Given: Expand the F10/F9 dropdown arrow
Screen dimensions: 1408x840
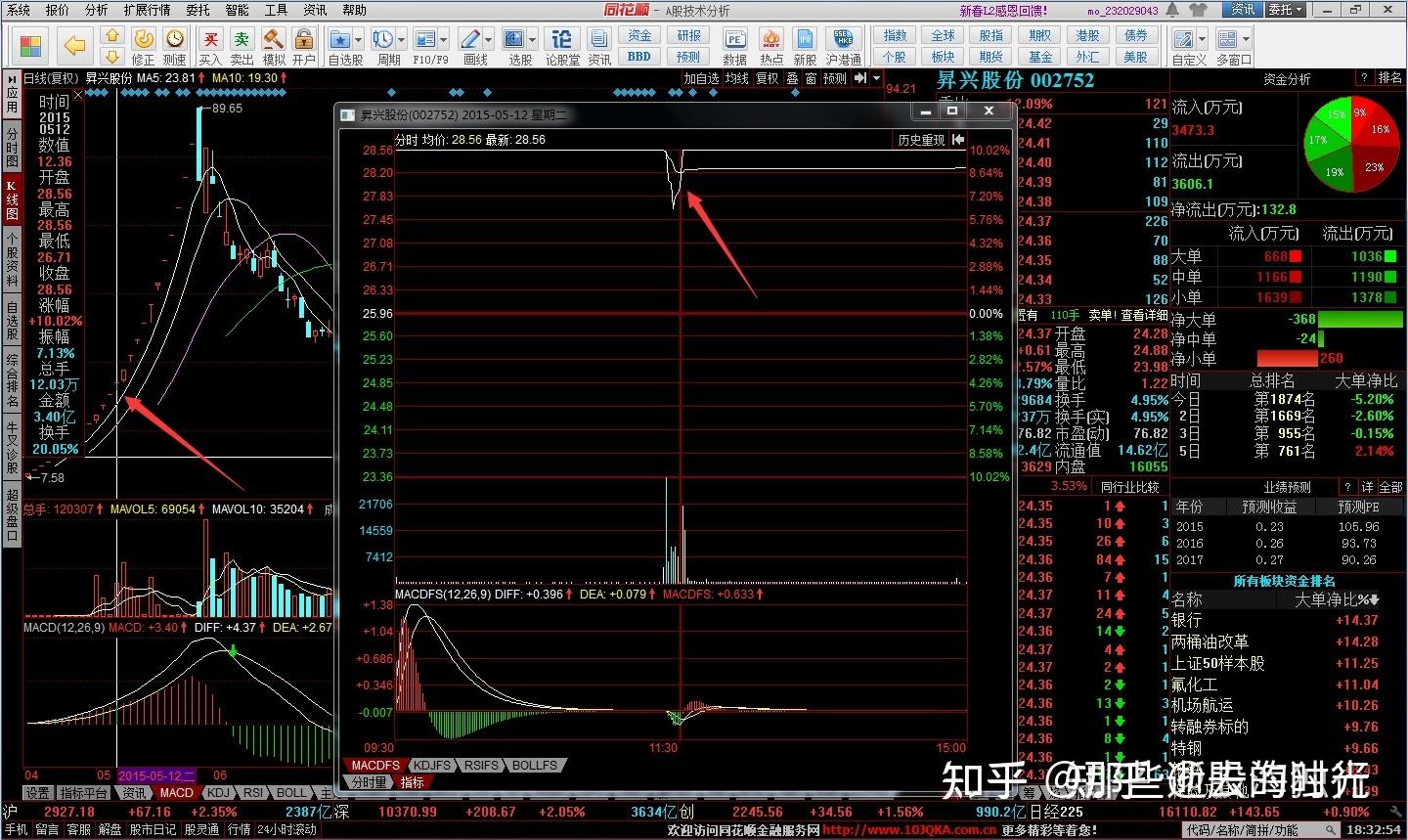Looking at the screenshot, I should pos(444,39).
